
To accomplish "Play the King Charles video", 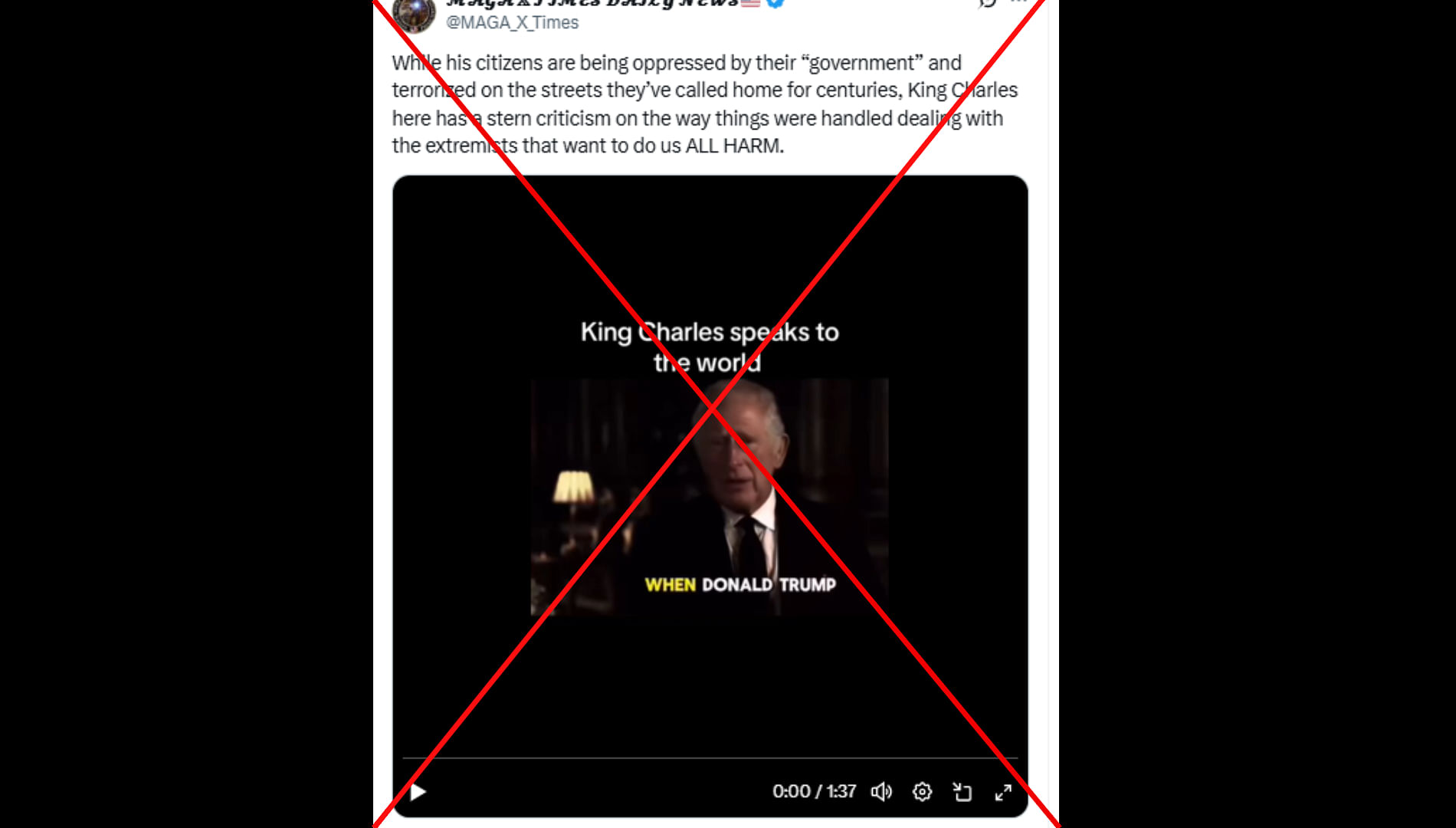I will pyautogui.click(x=418, y=792).
